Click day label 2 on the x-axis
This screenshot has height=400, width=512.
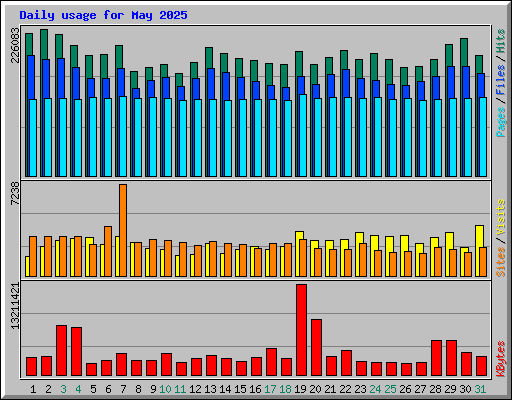click(48, 389)
